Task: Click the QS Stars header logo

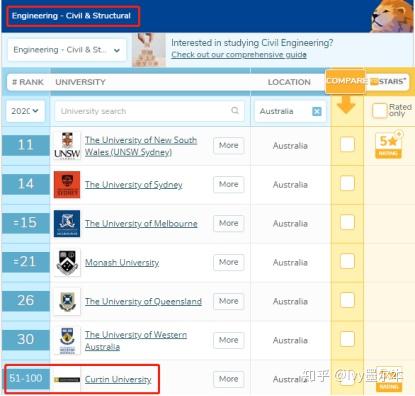Action: [x=389, y=81]
